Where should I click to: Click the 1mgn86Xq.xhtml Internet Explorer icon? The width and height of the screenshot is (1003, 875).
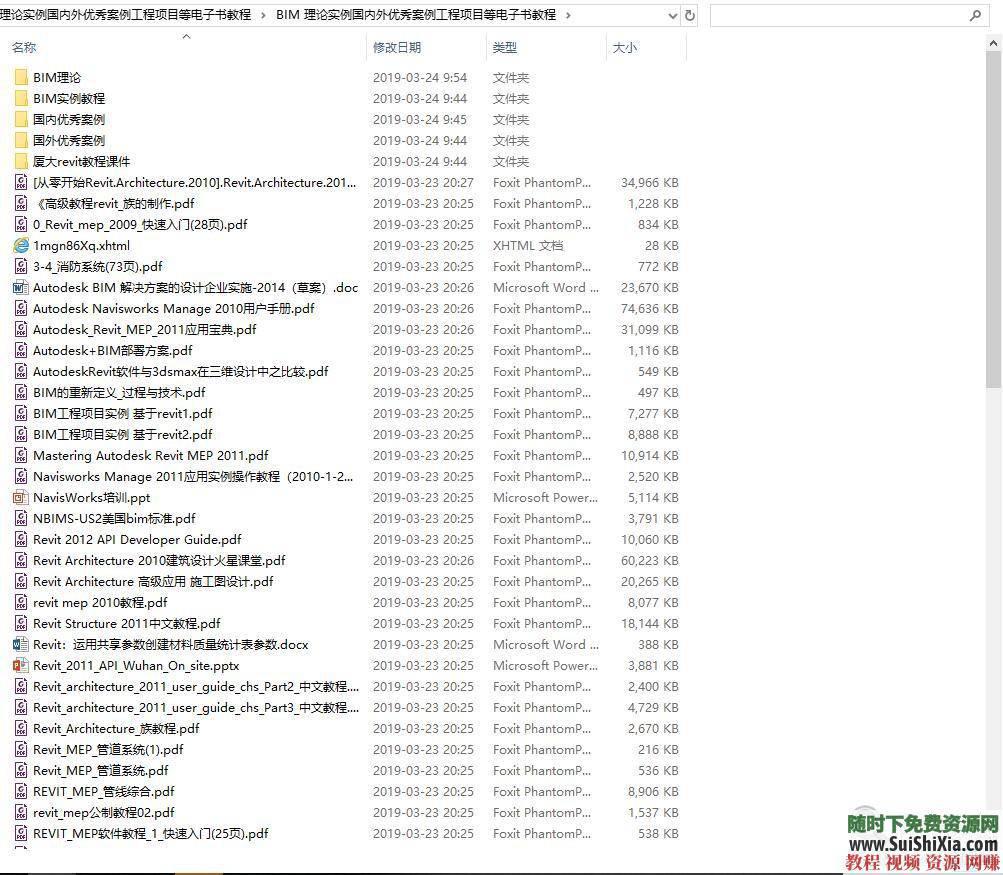point(21,246)
